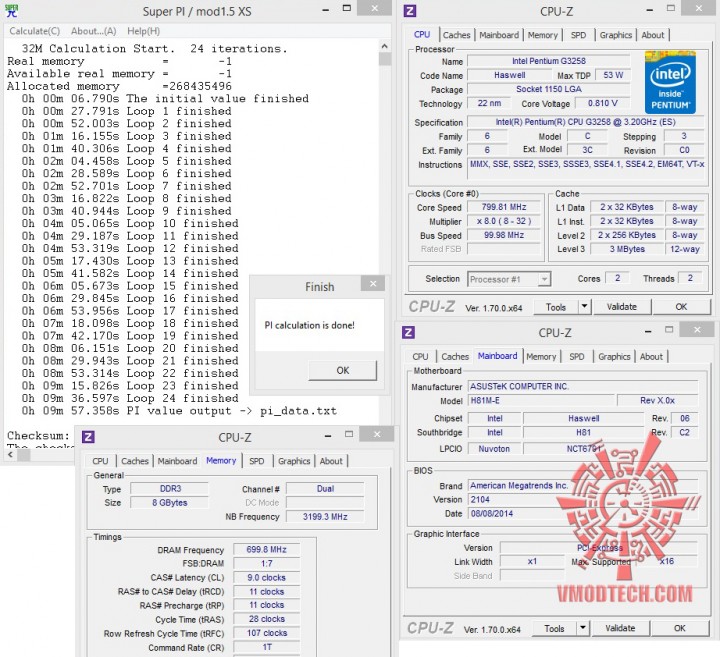Image resolution: width=720 pixels, height=657 pixels.
Task: Select CPU tab in Memory CPU-Z window
Action: 100,461
